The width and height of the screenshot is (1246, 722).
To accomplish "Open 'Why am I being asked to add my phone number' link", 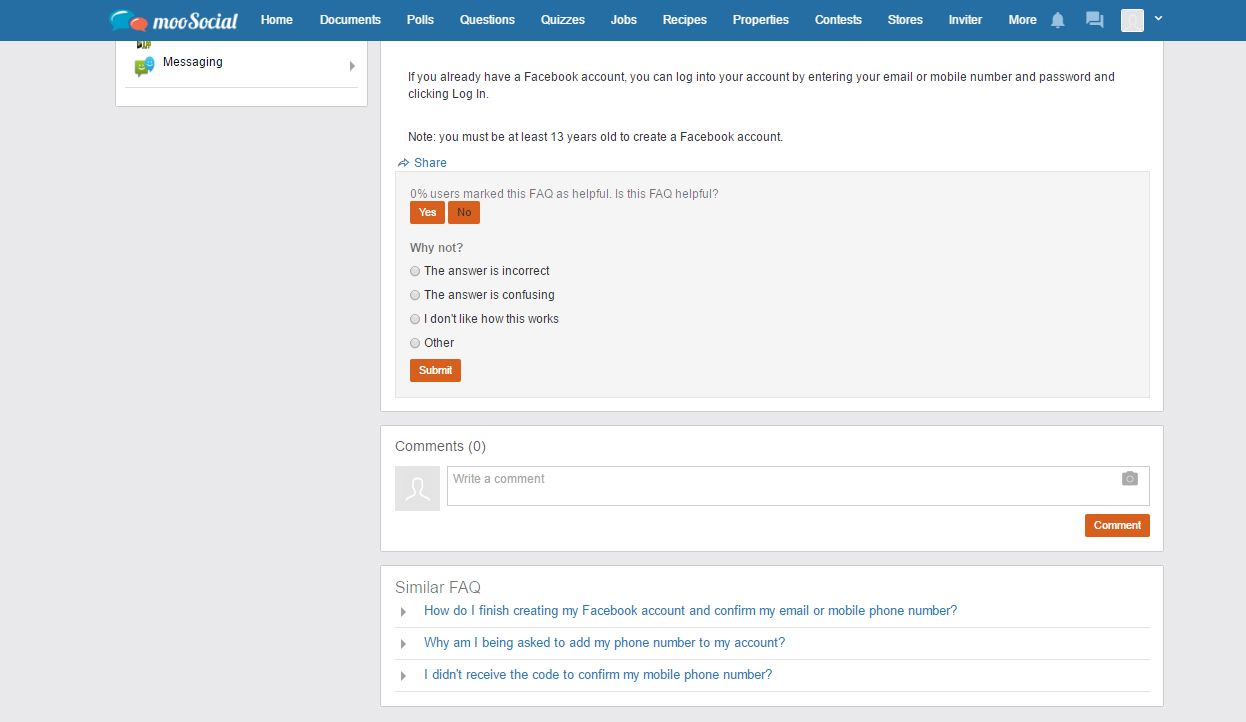I will 604,643.
